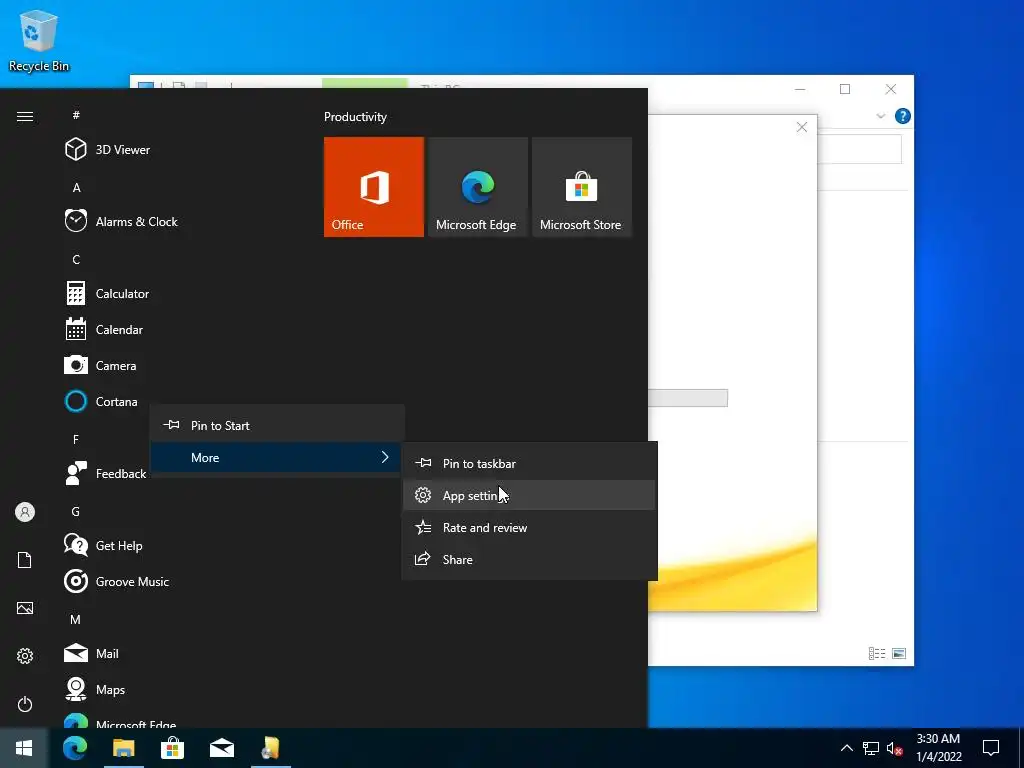The height and width of the screenshot is (768, 1024).
Task: Open the network status tray icon
Action: coord(871,748)
